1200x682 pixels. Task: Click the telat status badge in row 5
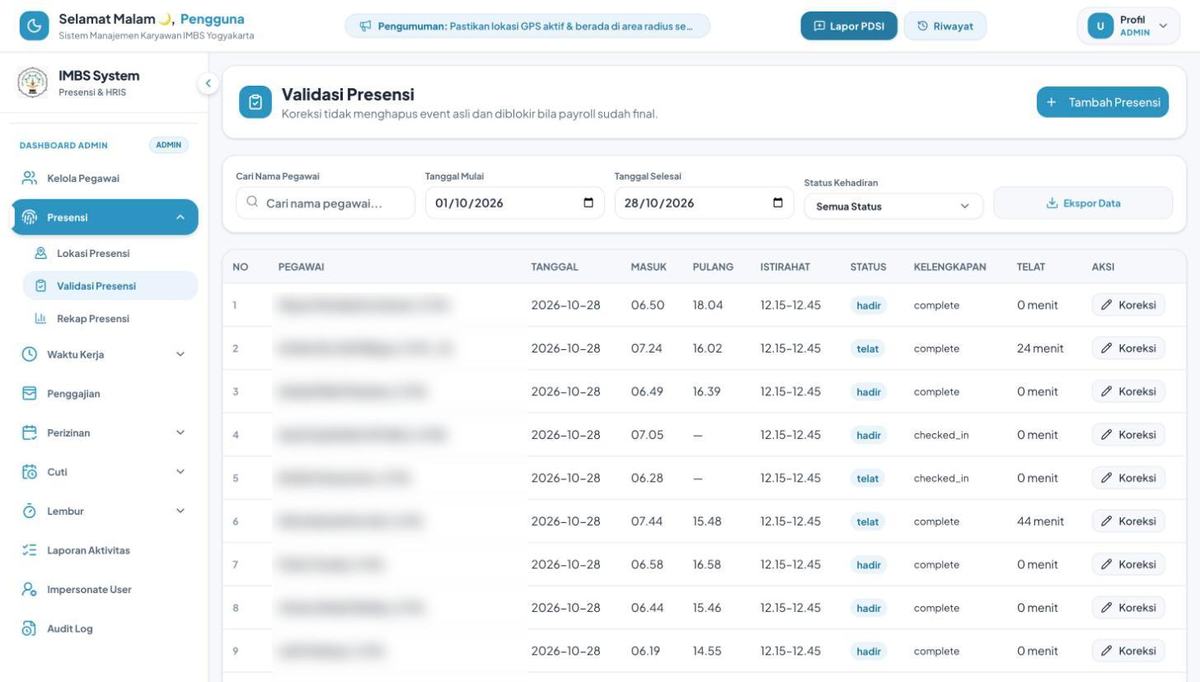click(x=867, y=478)
